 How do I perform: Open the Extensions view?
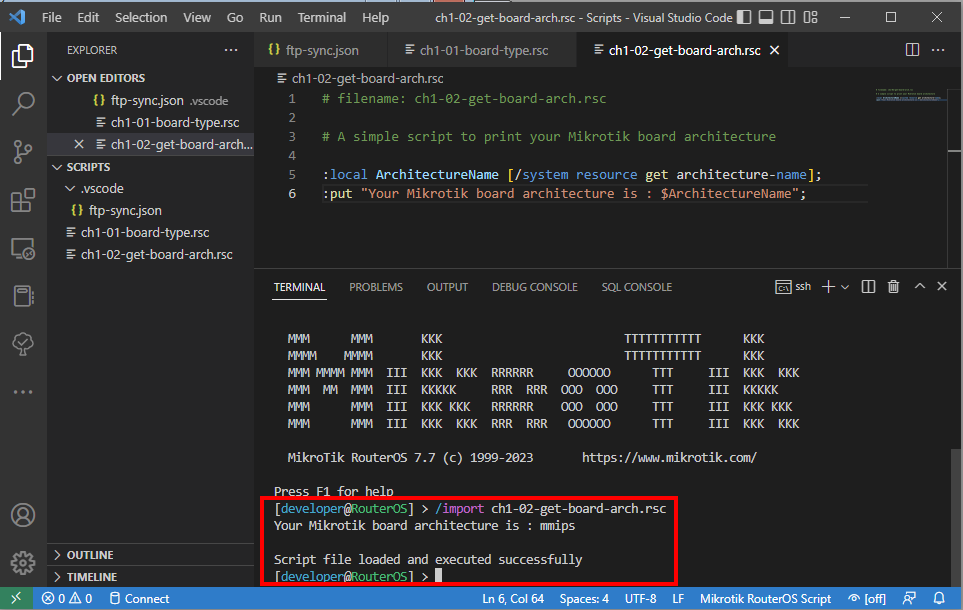pyautogui.click(x=22, y=200)
